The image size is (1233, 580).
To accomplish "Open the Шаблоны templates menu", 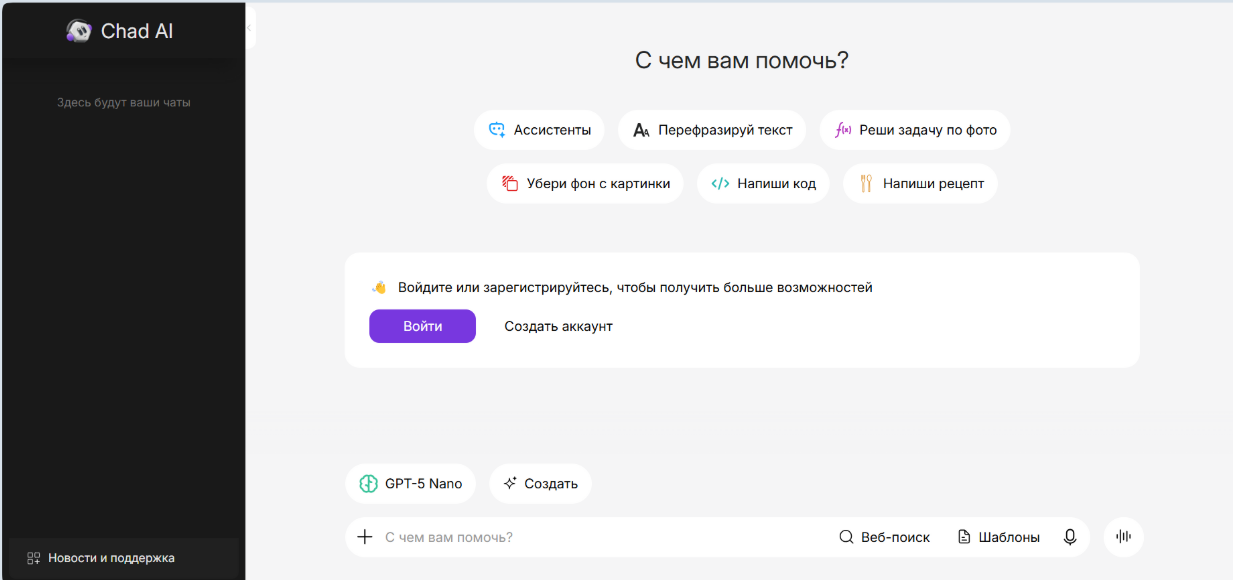I will 998,537.
